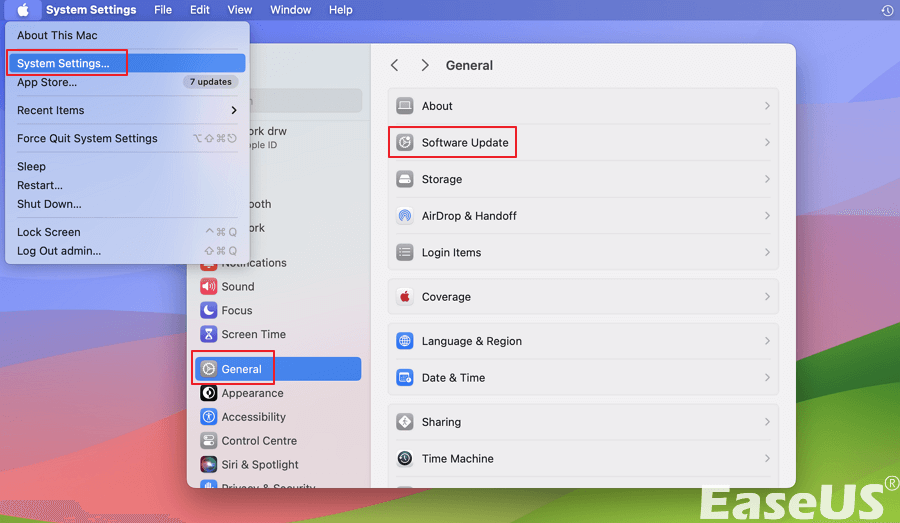Viewport: 900px width, 523px height.
Task: Click the Language & Region globe icon
Action: [405, 341]
